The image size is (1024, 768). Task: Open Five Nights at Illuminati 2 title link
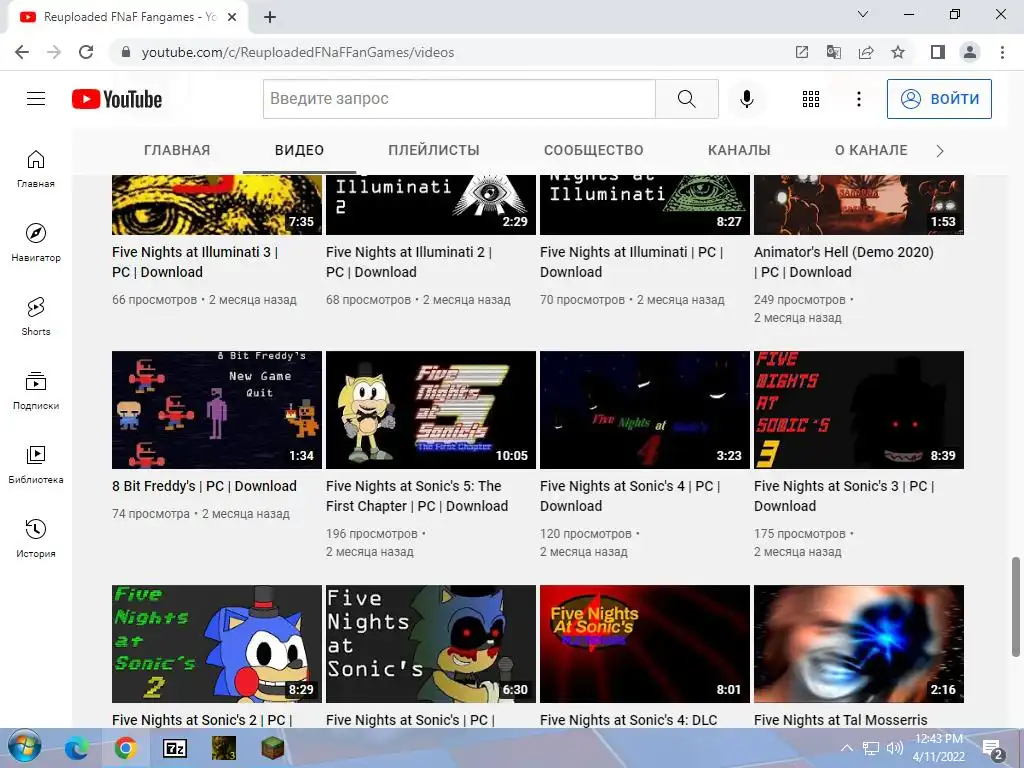coord(409,262)
